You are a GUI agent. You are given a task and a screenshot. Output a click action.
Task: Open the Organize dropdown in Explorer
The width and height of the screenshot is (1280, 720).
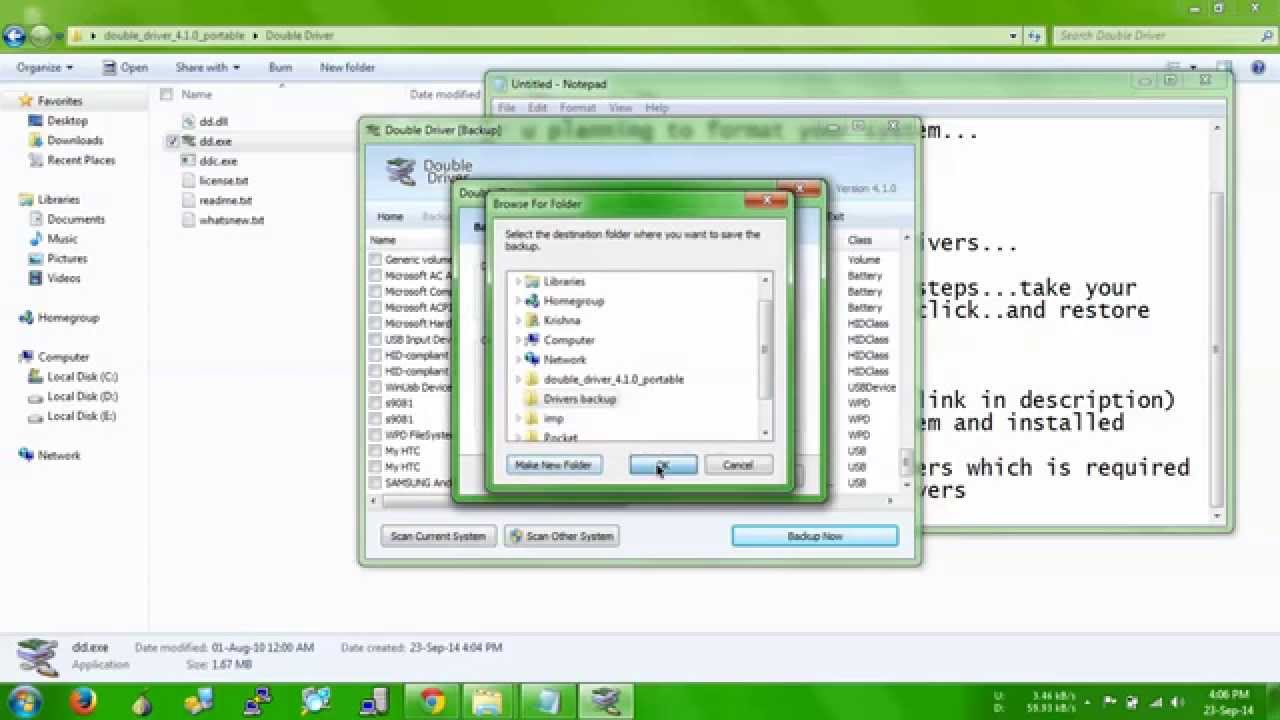click(45, 68)
